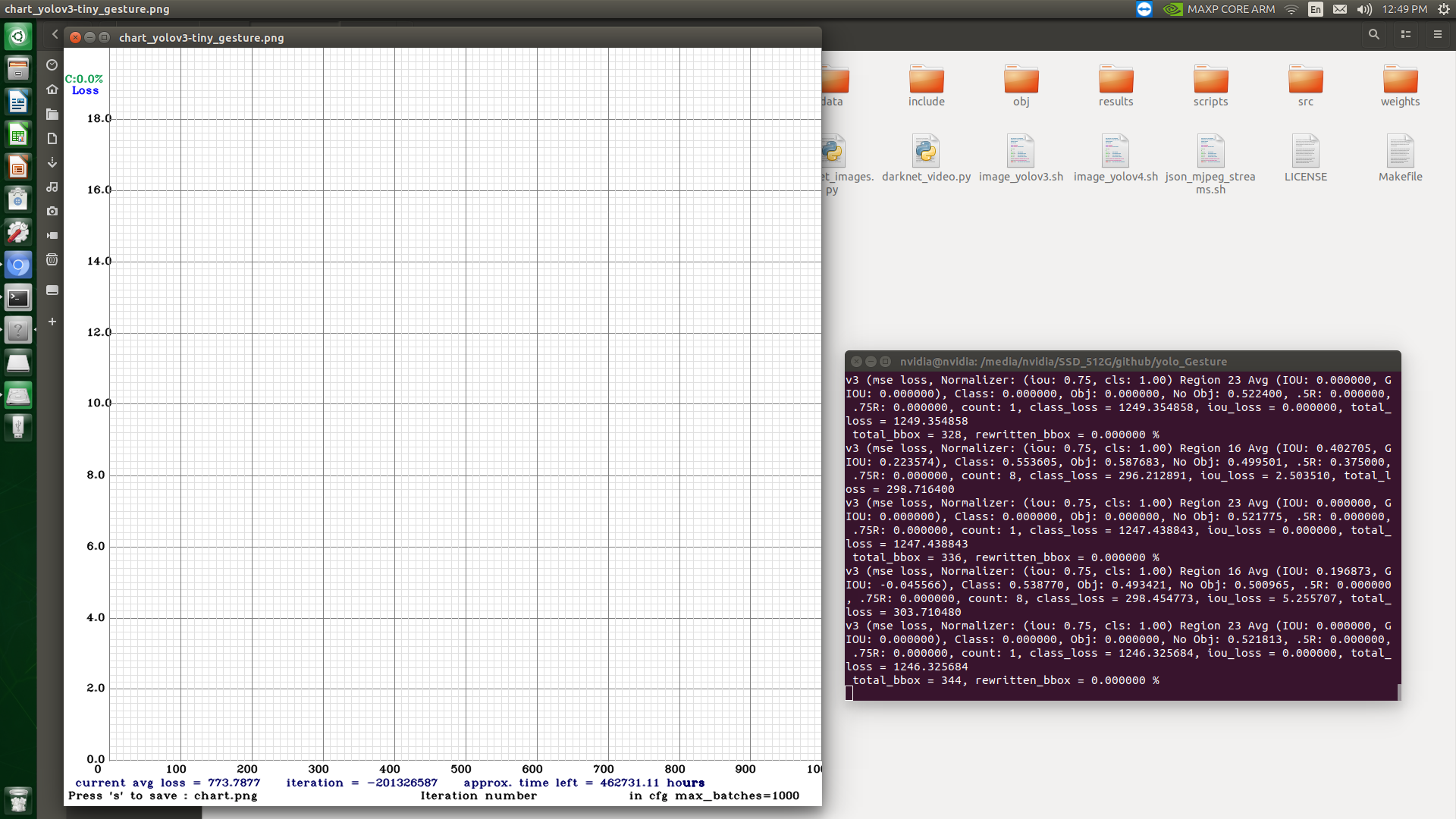This screenshot has width=1456, height=819.
Task: Select the src folder
Action: [x=1306, y=86]
